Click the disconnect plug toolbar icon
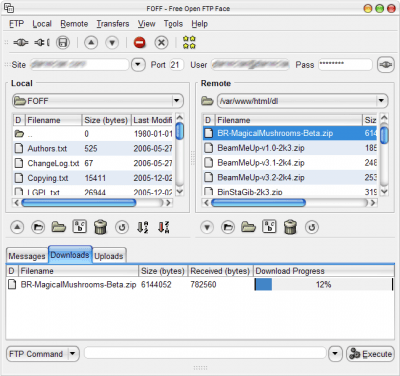Image resolution: width=400 pixels, height=376 pixels. tap(42, 43)
